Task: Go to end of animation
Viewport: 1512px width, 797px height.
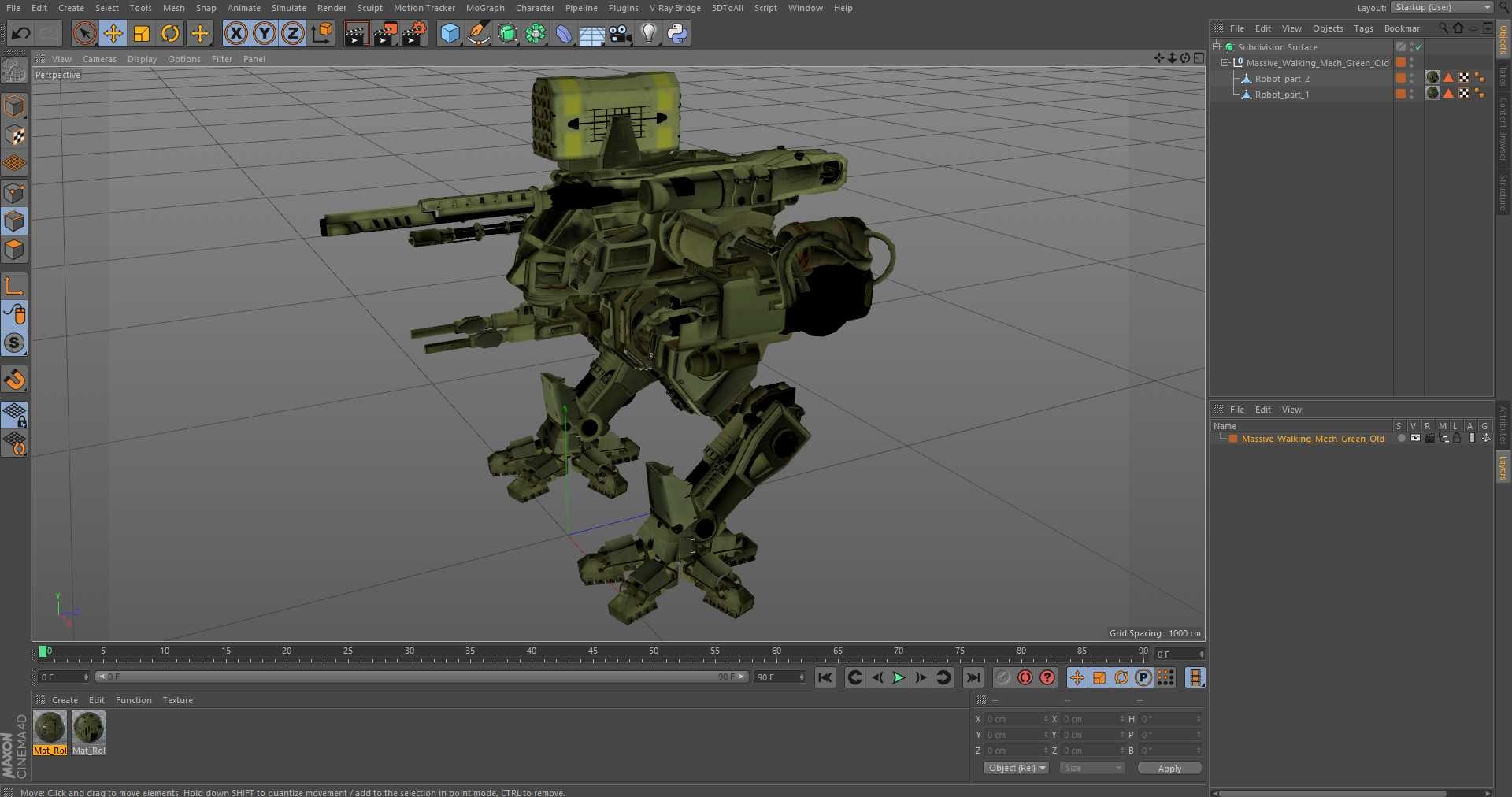Action: pyautogui.click(x=973, y=677)
